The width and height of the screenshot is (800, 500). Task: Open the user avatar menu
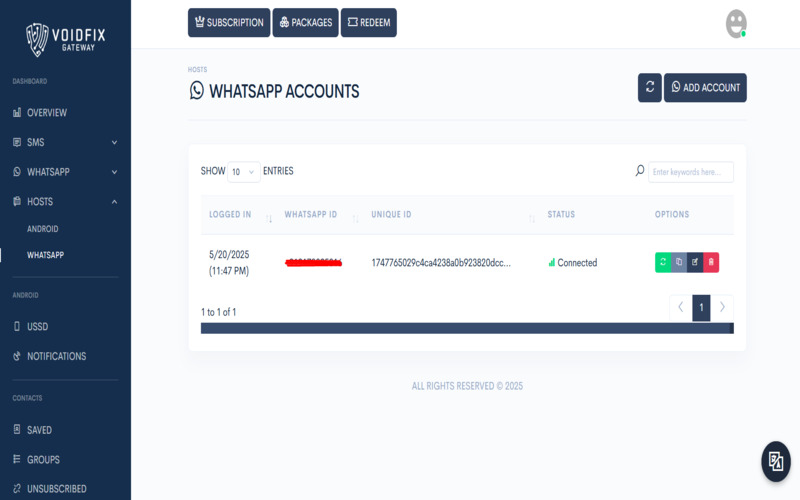click(x=736, y=23)
